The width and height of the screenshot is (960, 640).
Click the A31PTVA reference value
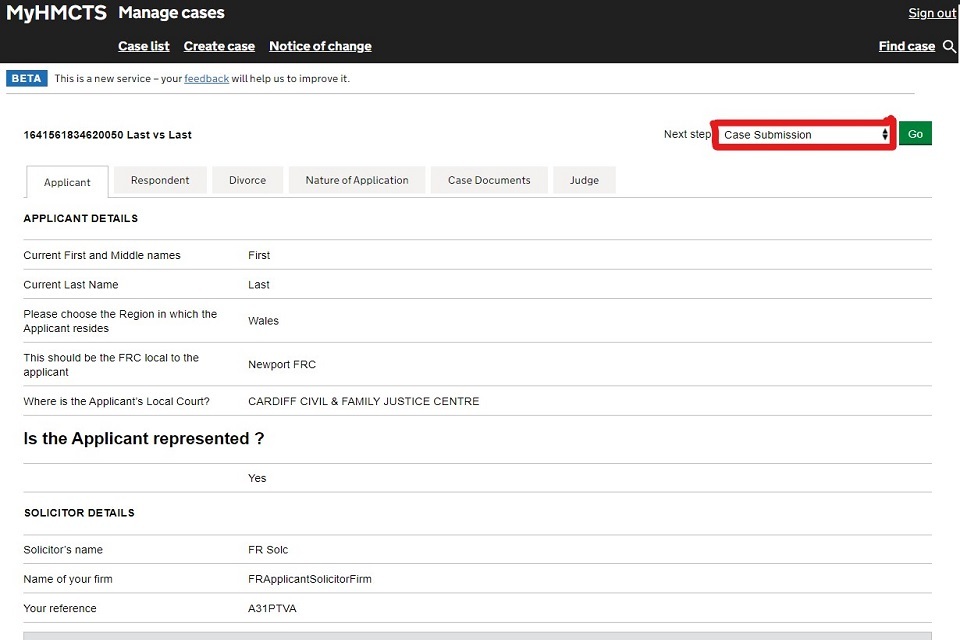tap(272, 608)
